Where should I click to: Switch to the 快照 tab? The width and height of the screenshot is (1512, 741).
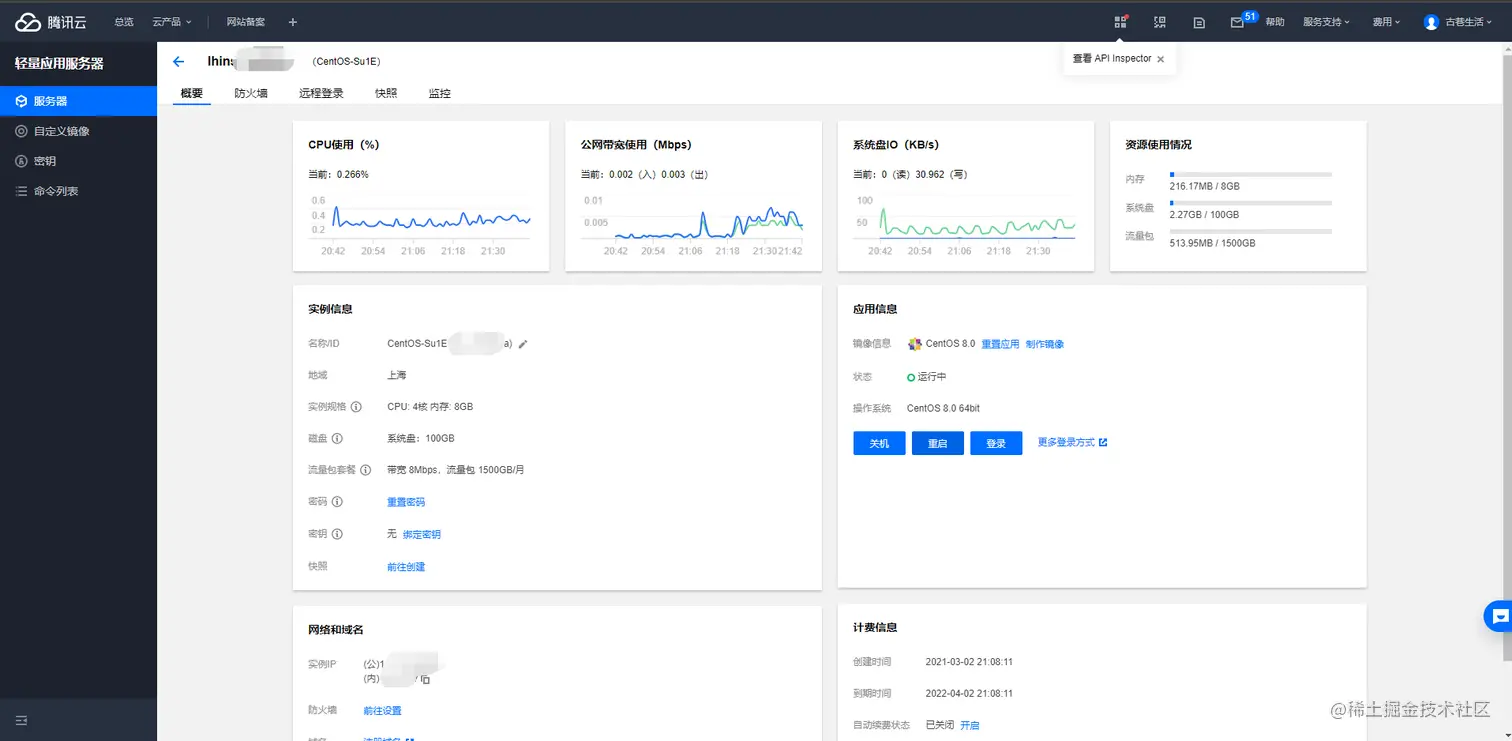386,93
